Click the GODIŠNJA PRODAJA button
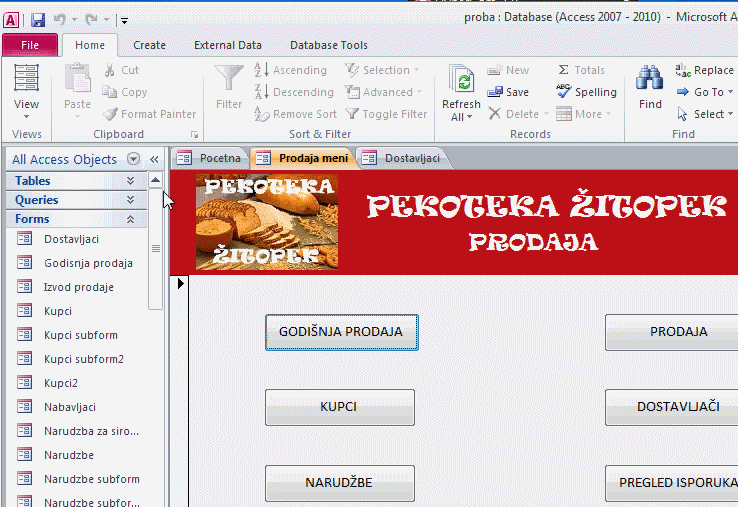Viewport: 738px width, 507px height. (341, 332)
